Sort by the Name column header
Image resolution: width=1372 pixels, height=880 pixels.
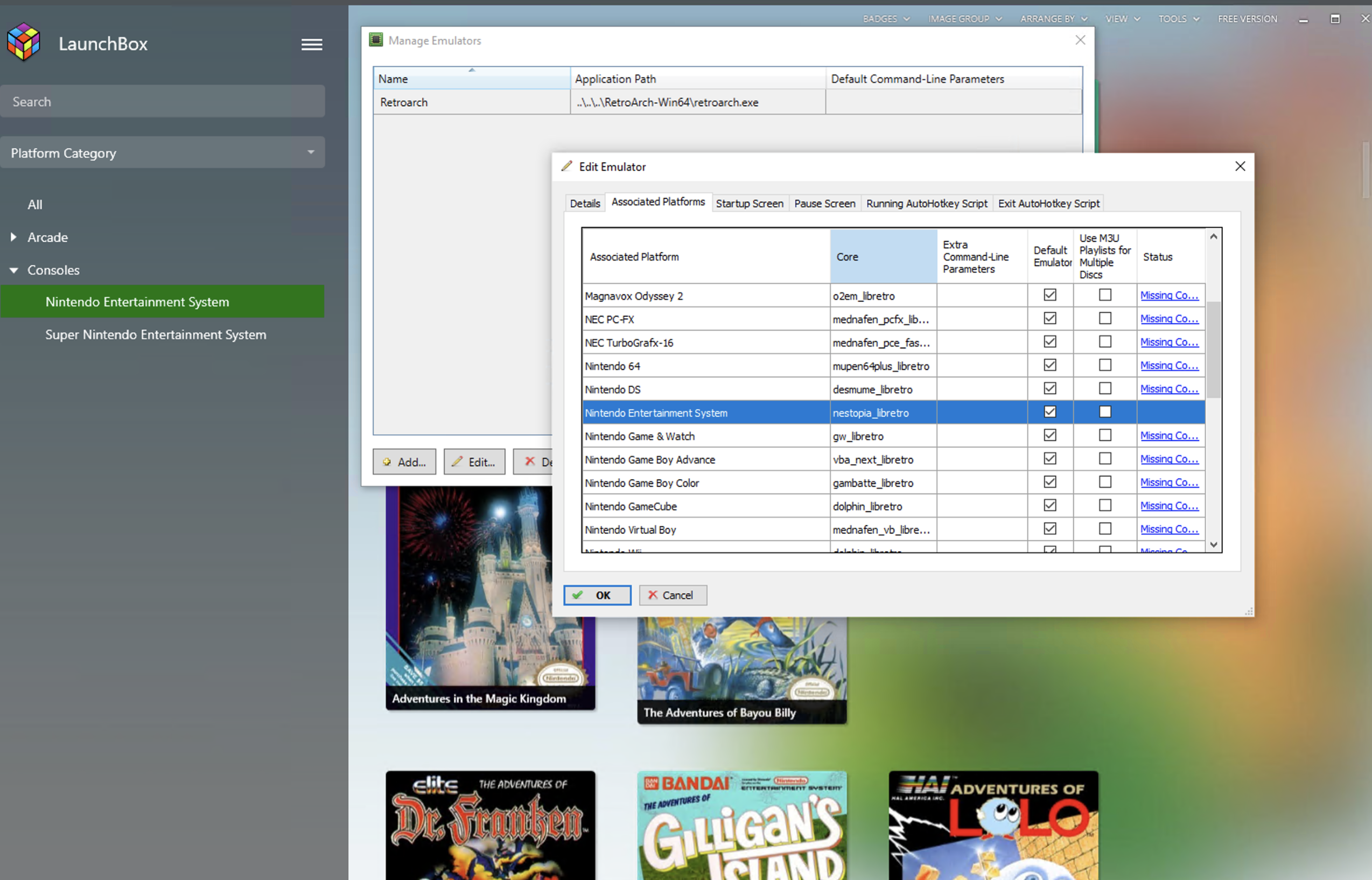472,78
